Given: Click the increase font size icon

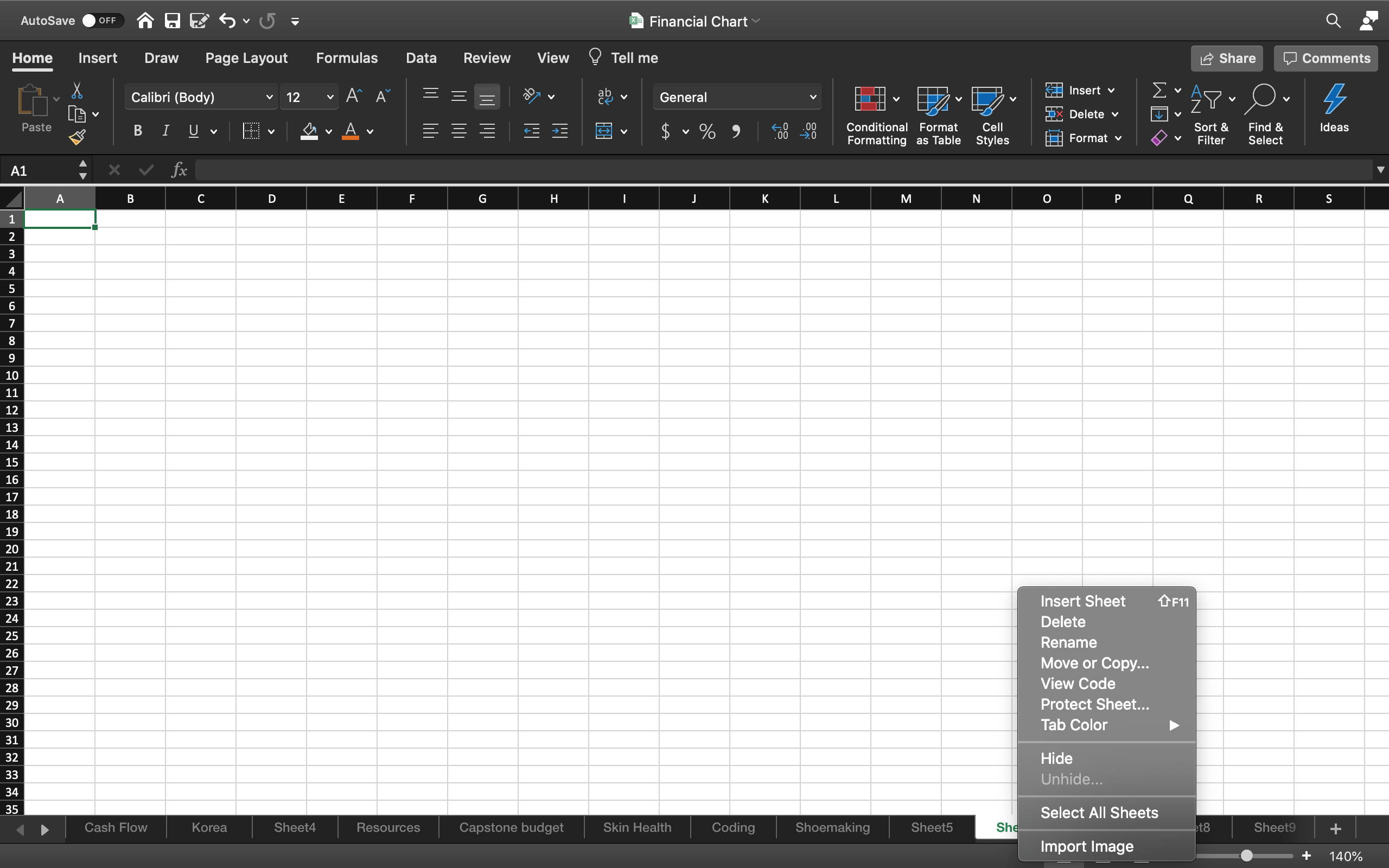Looking at the screenshot, I should 354,96.
